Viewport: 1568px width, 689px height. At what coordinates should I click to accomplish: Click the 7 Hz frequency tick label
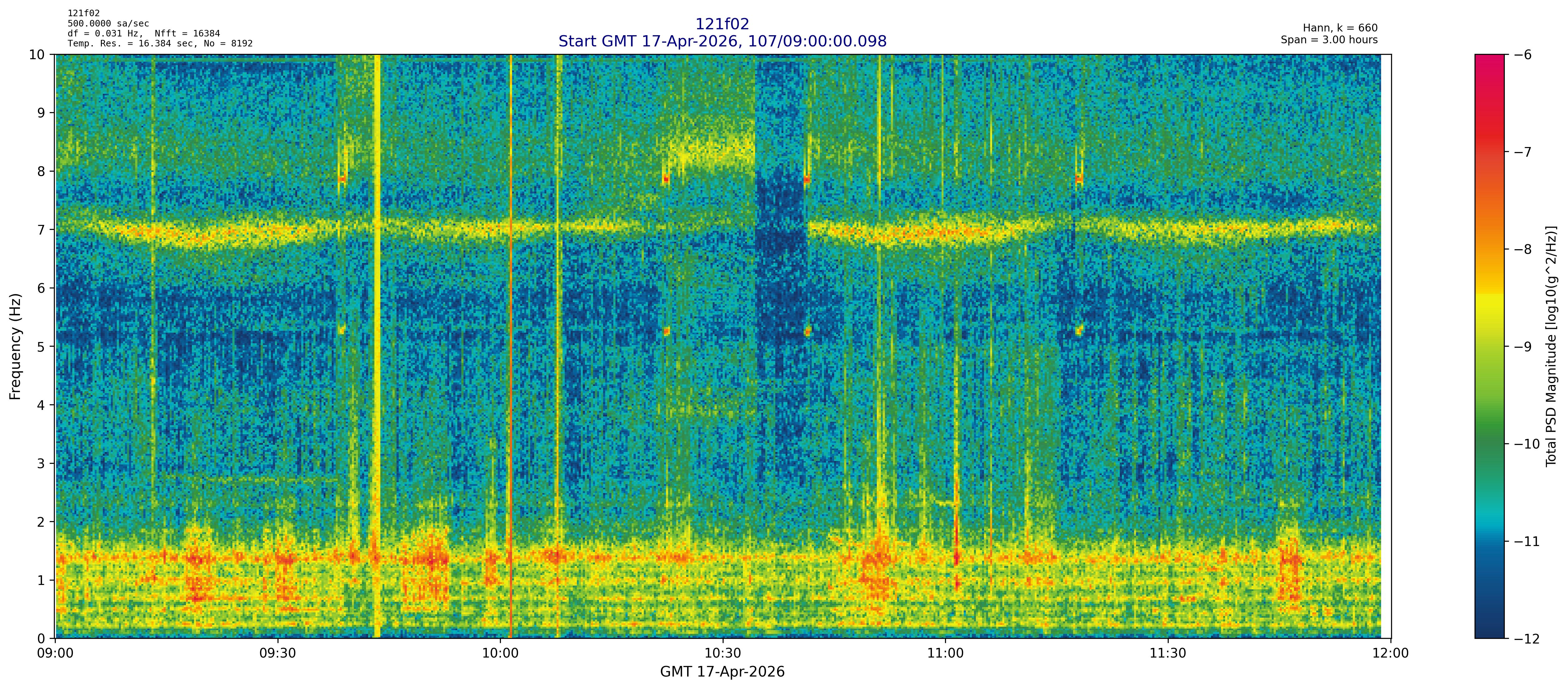(x=41, y=230)
